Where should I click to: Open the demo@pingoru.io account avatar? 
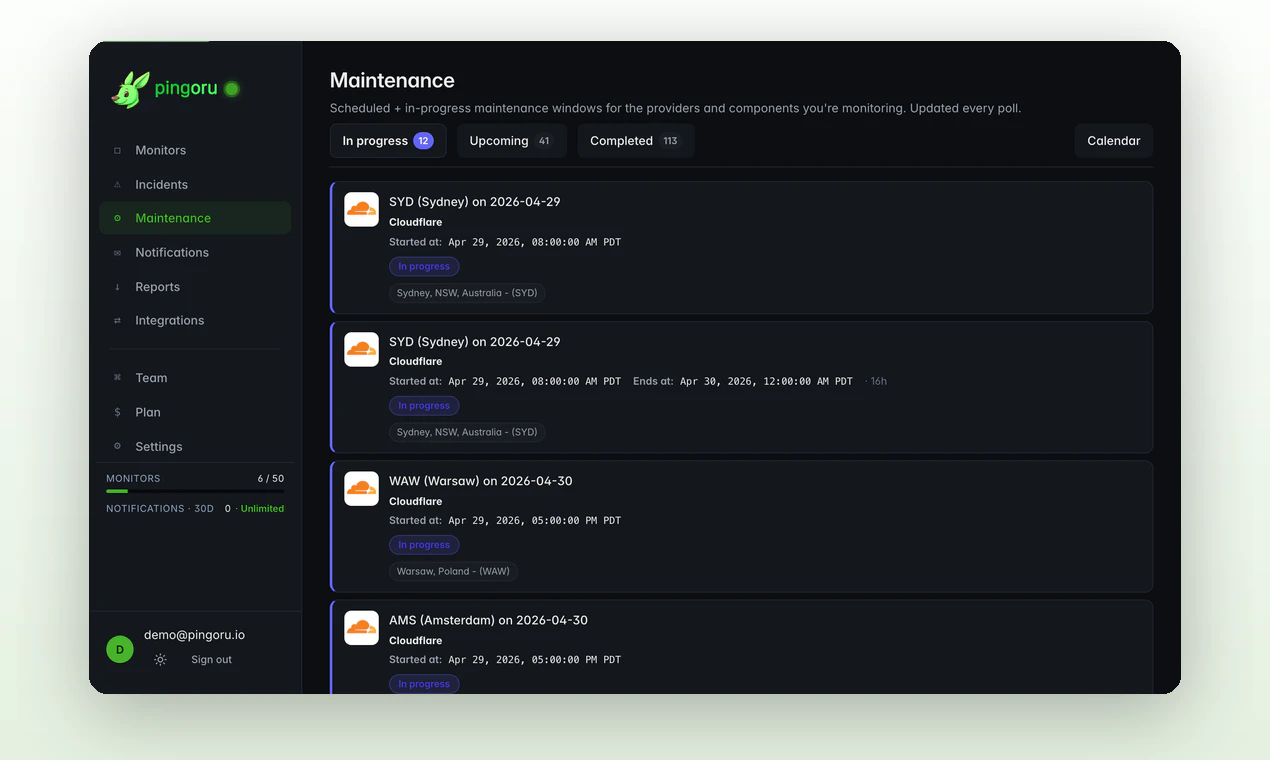[x=120, y=648]
